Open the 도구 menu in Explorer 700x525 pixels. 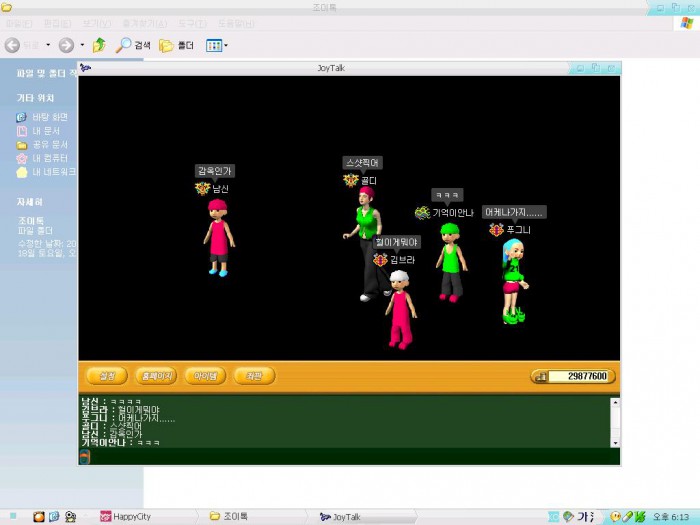pyautogui.click(x=189, y=23)
